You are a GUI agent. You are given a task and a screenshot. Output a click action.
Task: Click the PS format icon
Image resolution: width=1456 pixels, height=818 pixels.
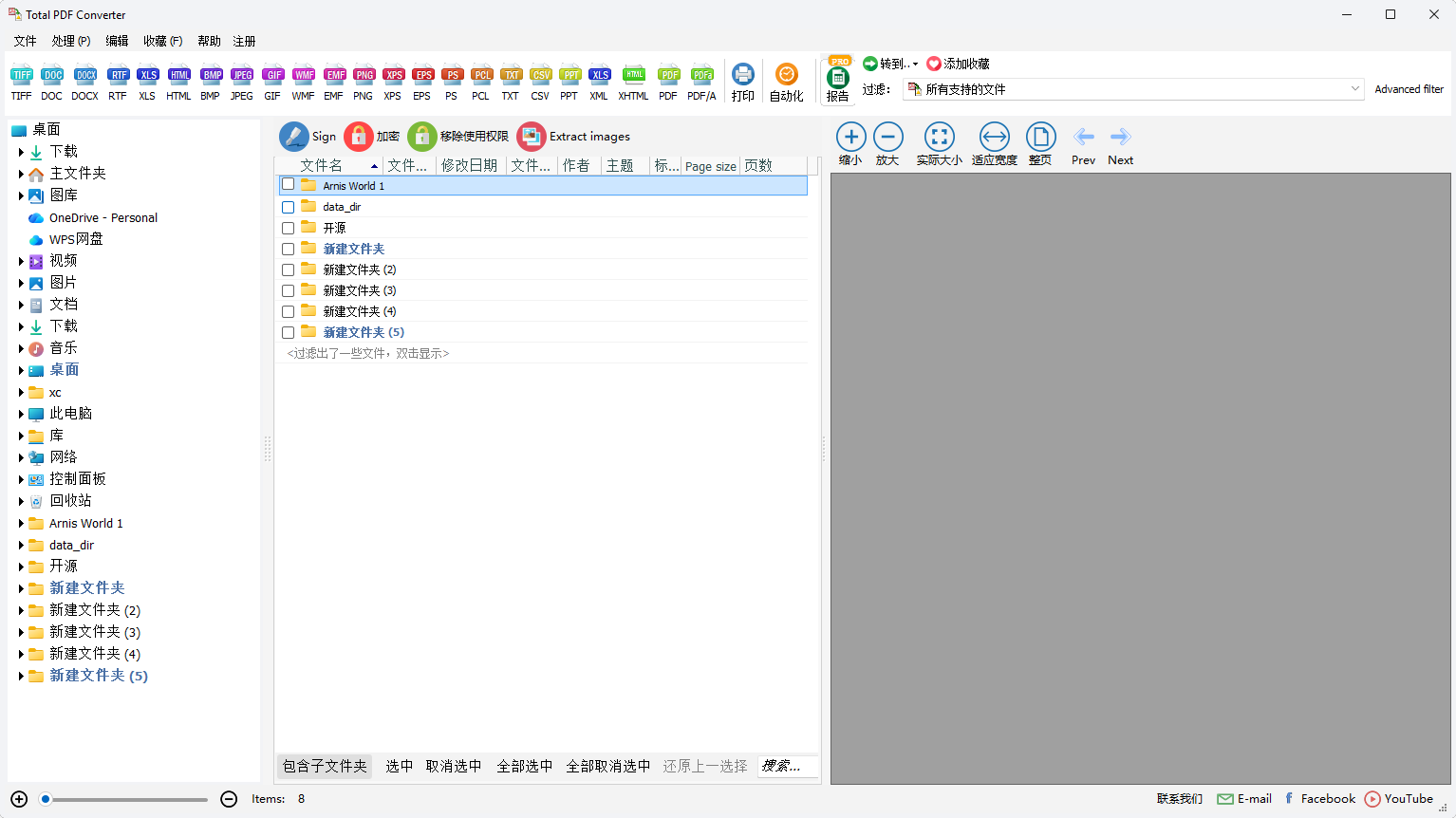pos(452,83)
